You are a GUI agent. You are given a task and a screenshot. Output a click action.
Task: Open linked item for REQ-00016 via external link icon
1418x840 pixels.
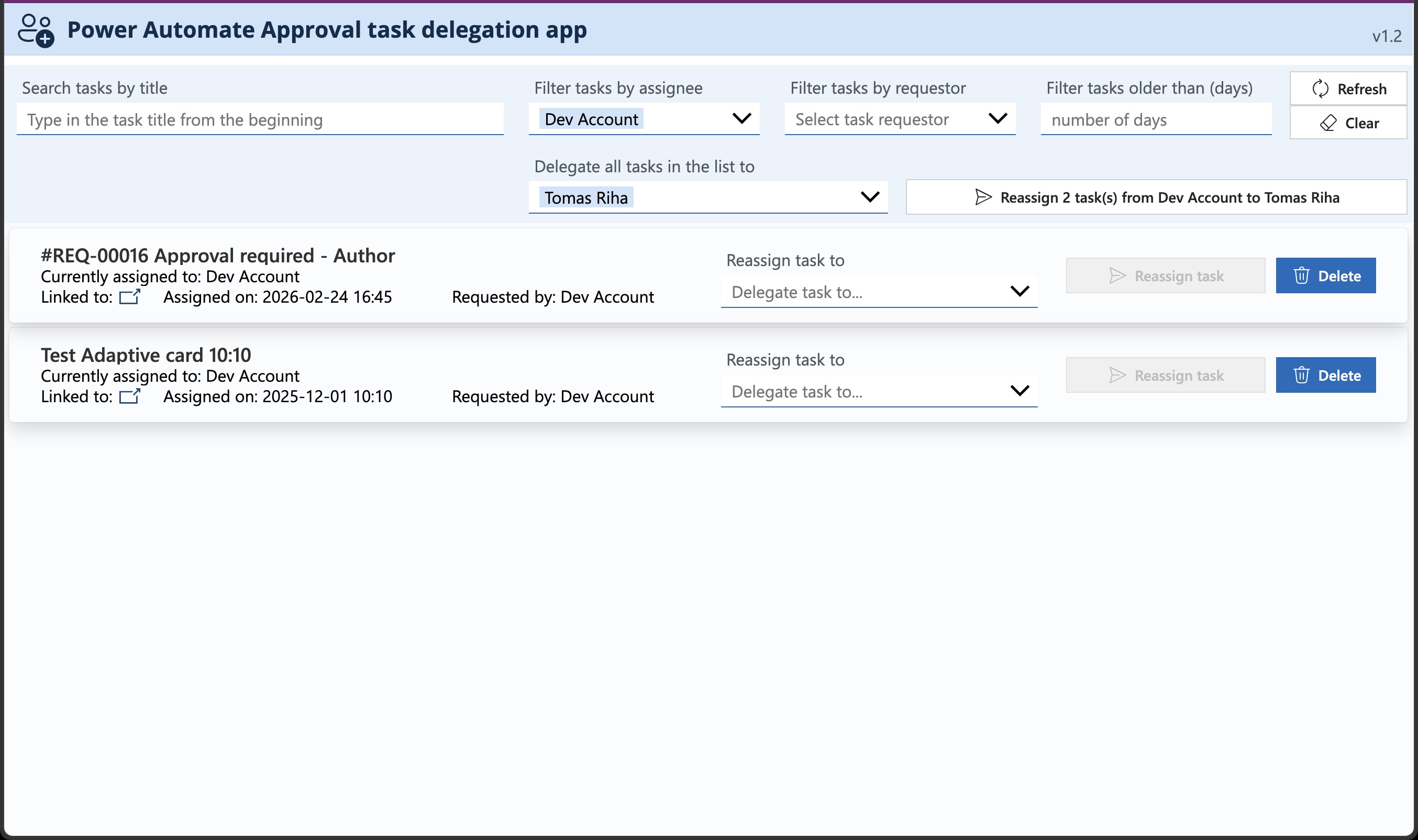coord(129,296)
